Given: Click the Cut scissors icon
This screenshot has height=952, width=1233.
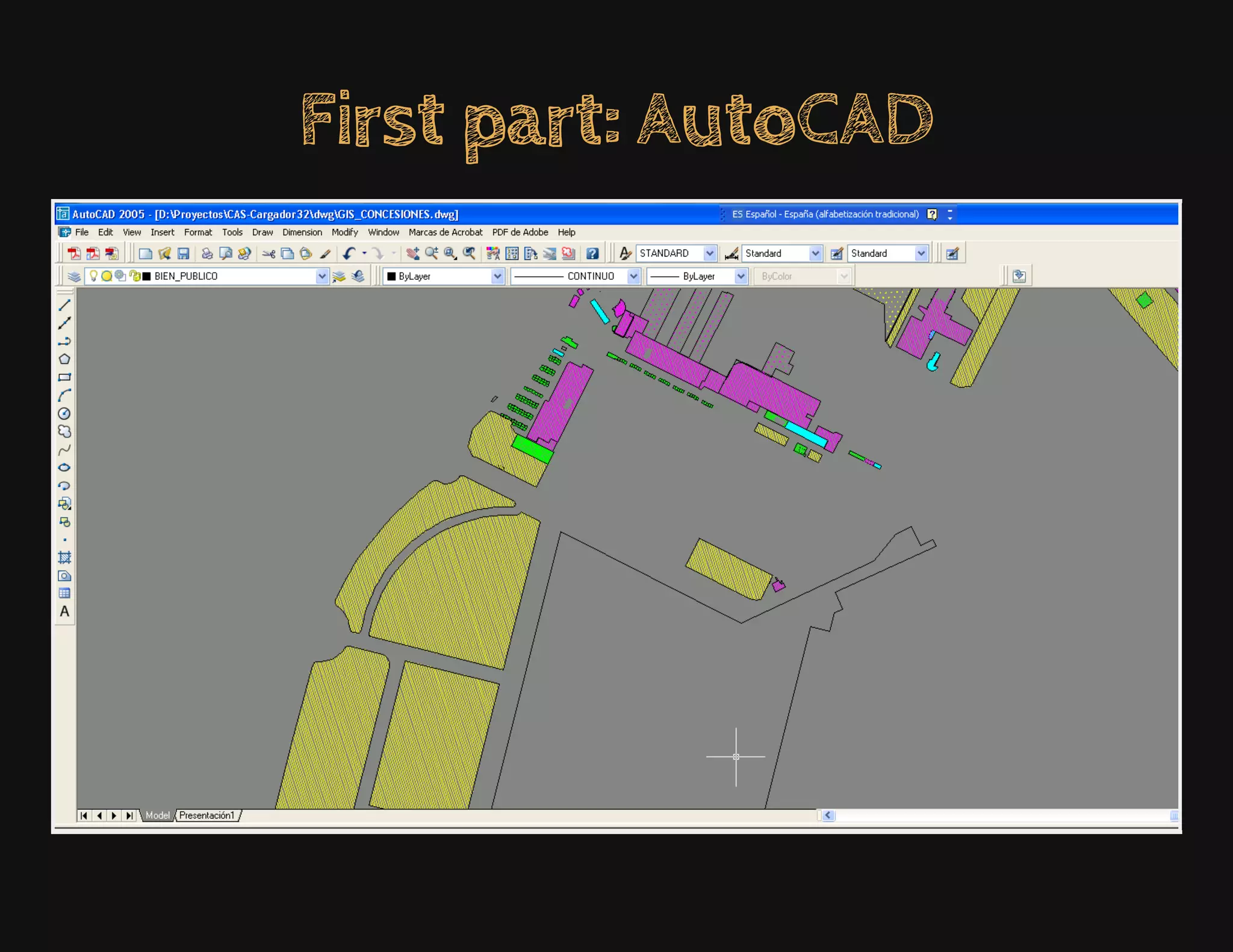Looking at the screenshot, I should pos(269,253).
